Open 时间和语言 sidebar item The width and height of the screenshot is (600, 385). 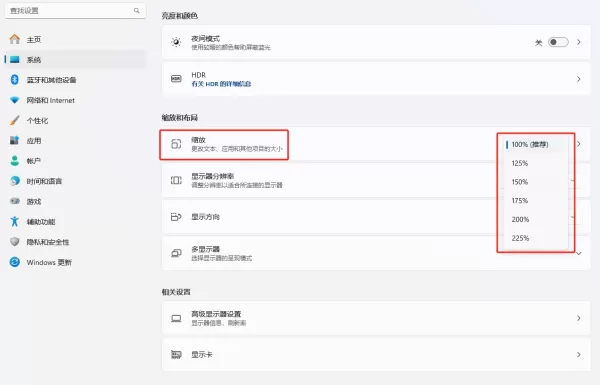[x=75, y=181]
